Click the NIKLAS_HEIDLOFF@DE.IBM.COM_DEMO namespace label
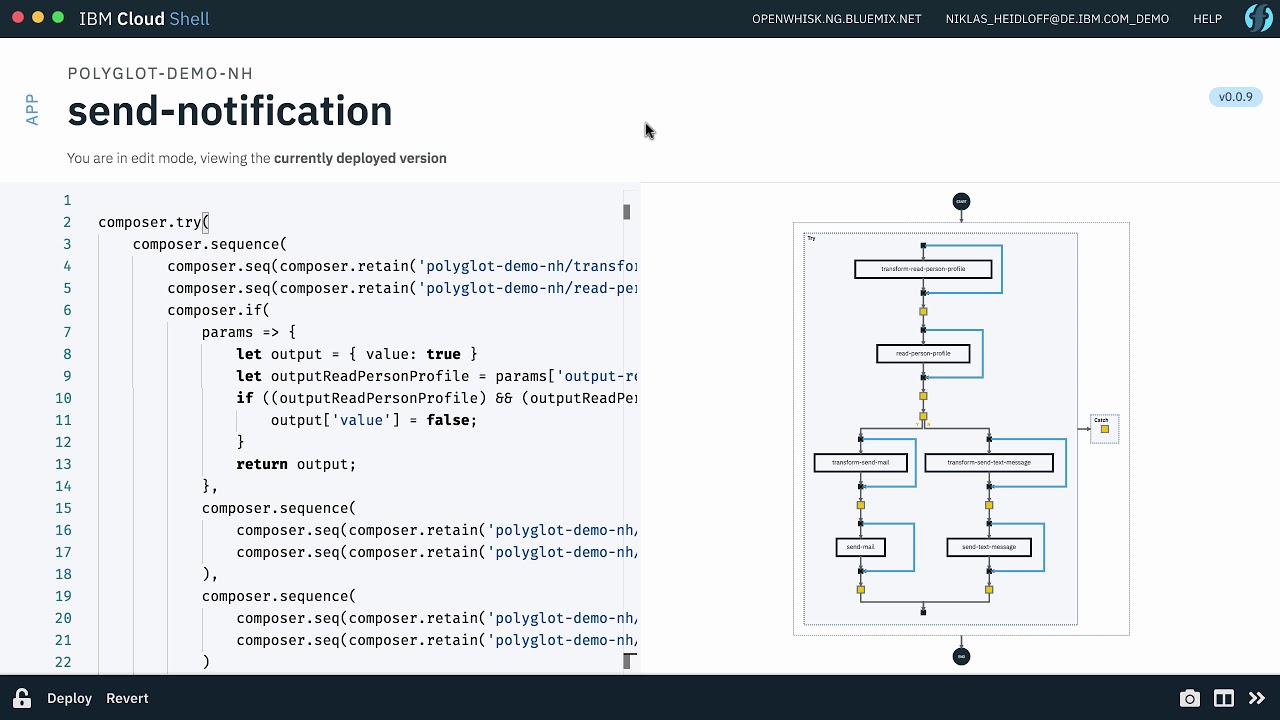Screen dimensions: 1280x720 pos(1057,19)
